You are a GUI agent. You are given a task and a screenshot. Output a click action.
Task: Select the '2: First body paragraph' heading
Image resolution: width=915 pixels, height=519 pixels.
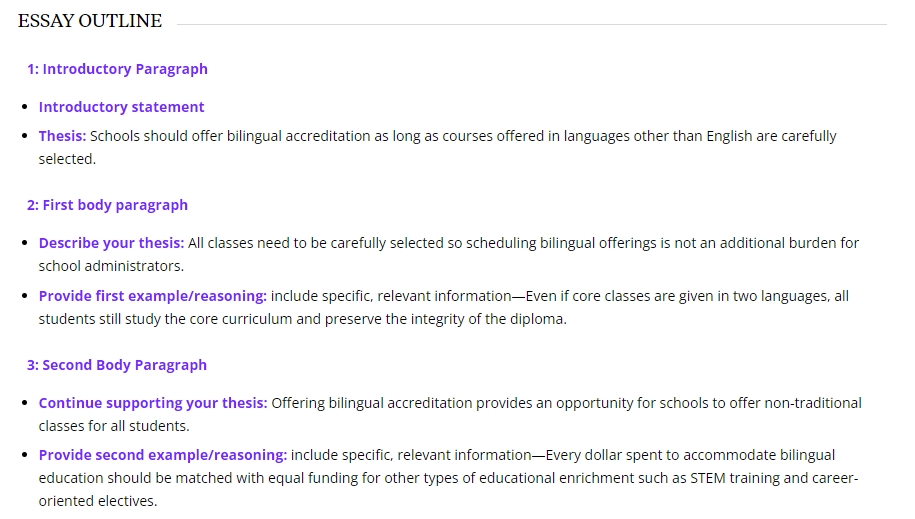coord(107,205)
